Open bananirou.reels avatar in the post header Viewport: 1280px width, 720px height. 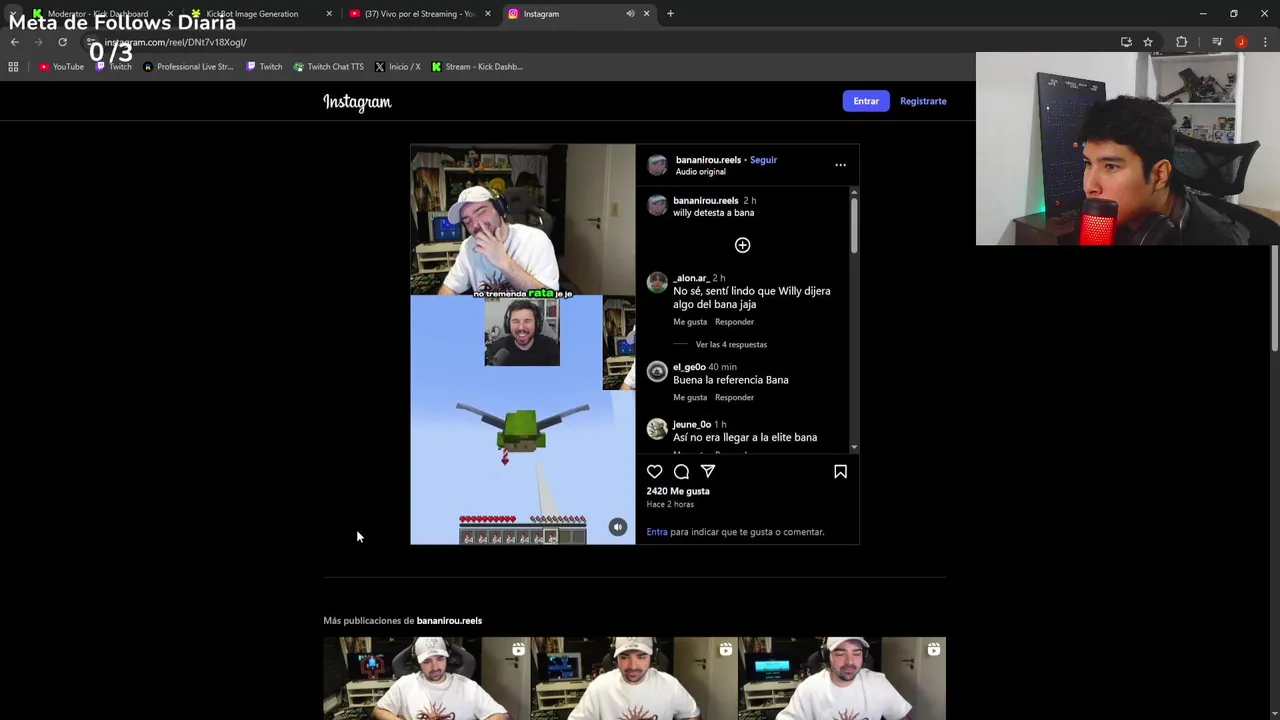(x=657, y=165)
